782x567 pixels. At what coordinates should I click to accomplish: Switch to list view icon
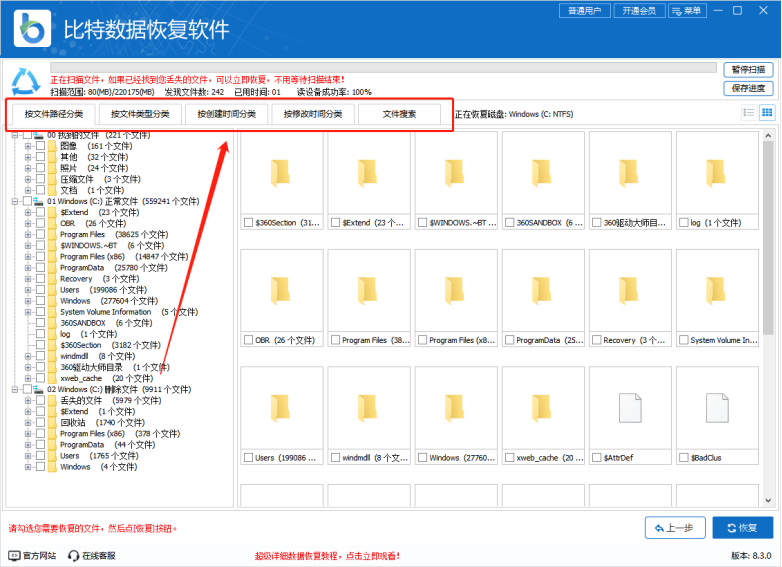[x=749, y=113]
